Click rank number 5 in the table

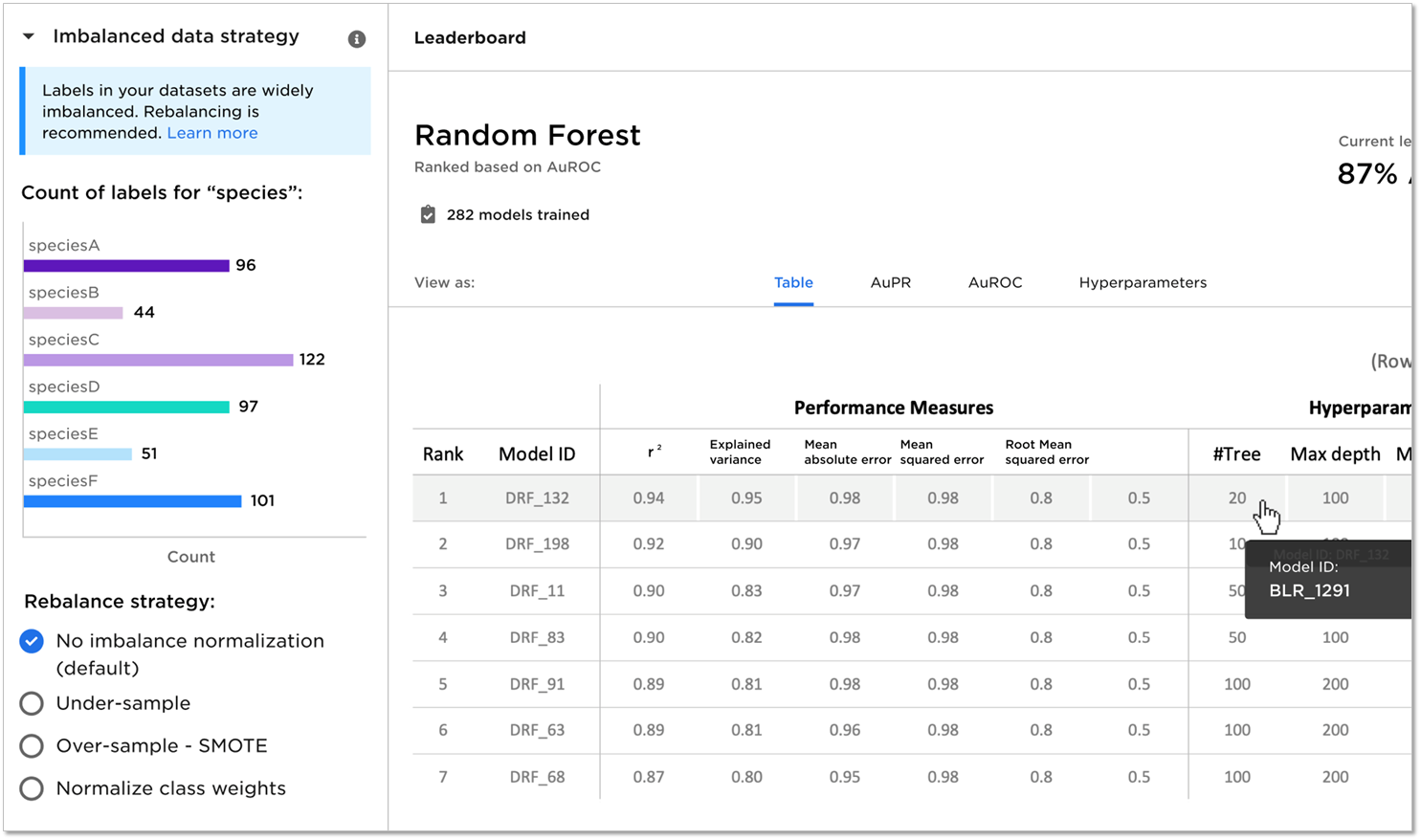pyautogui.click(x=443, y=685)
